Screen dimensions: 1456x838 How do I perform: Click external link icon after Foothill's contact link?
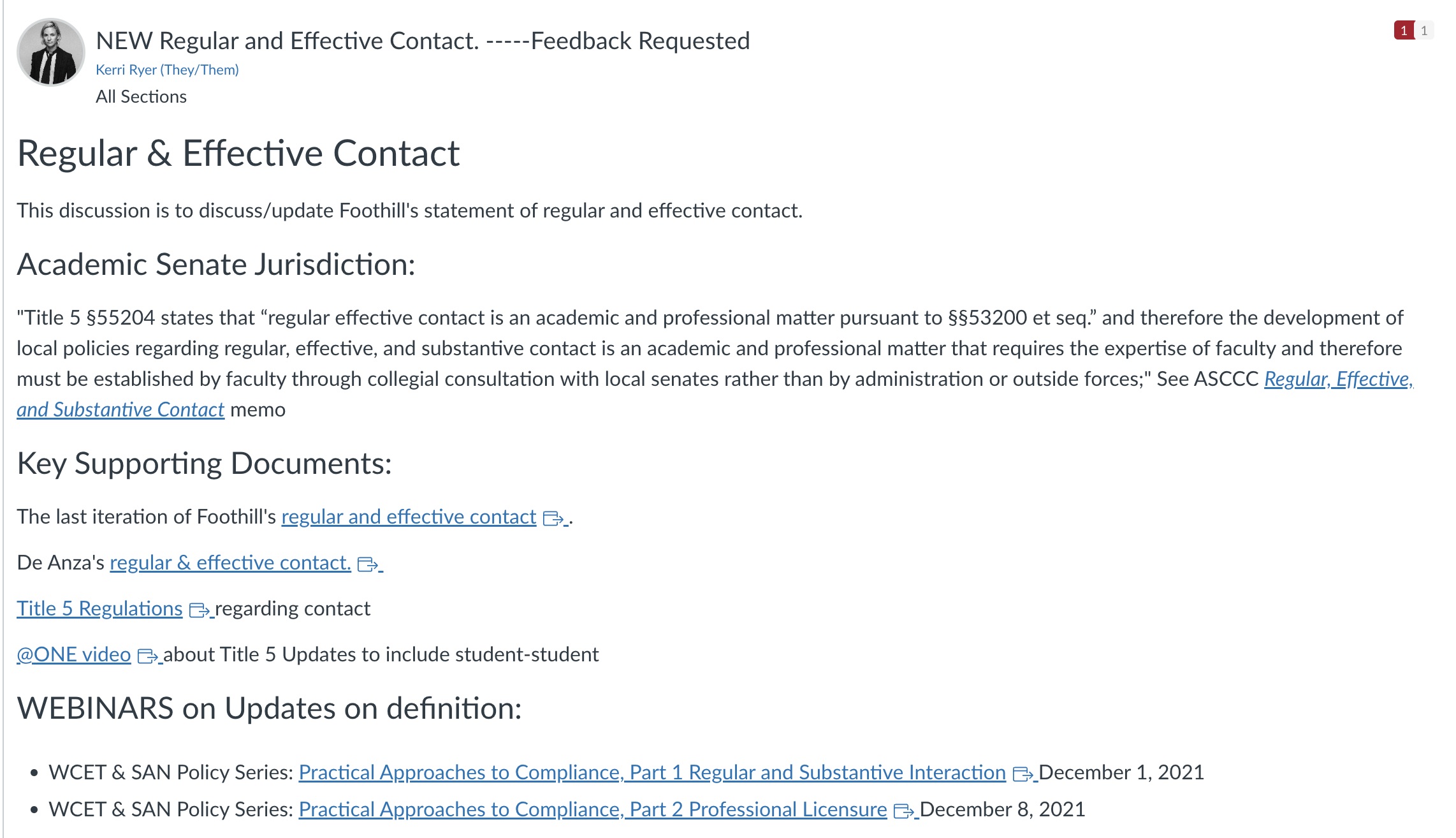553,518
